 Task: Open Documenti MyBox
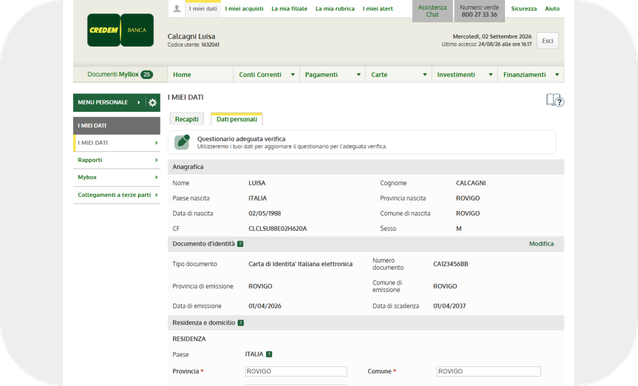(x=120, y=74)
